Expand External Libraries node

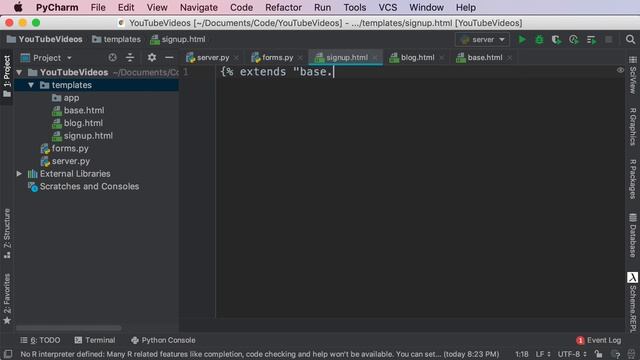coord(19,173)
